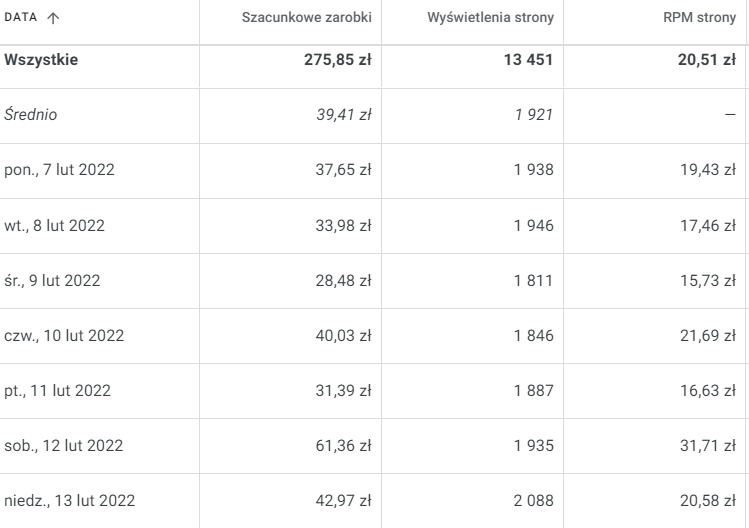Click the sob., 12 lut 2022 date
This screenshot has width=749, height=528.
pyautogui.click(x=63, y=445)
